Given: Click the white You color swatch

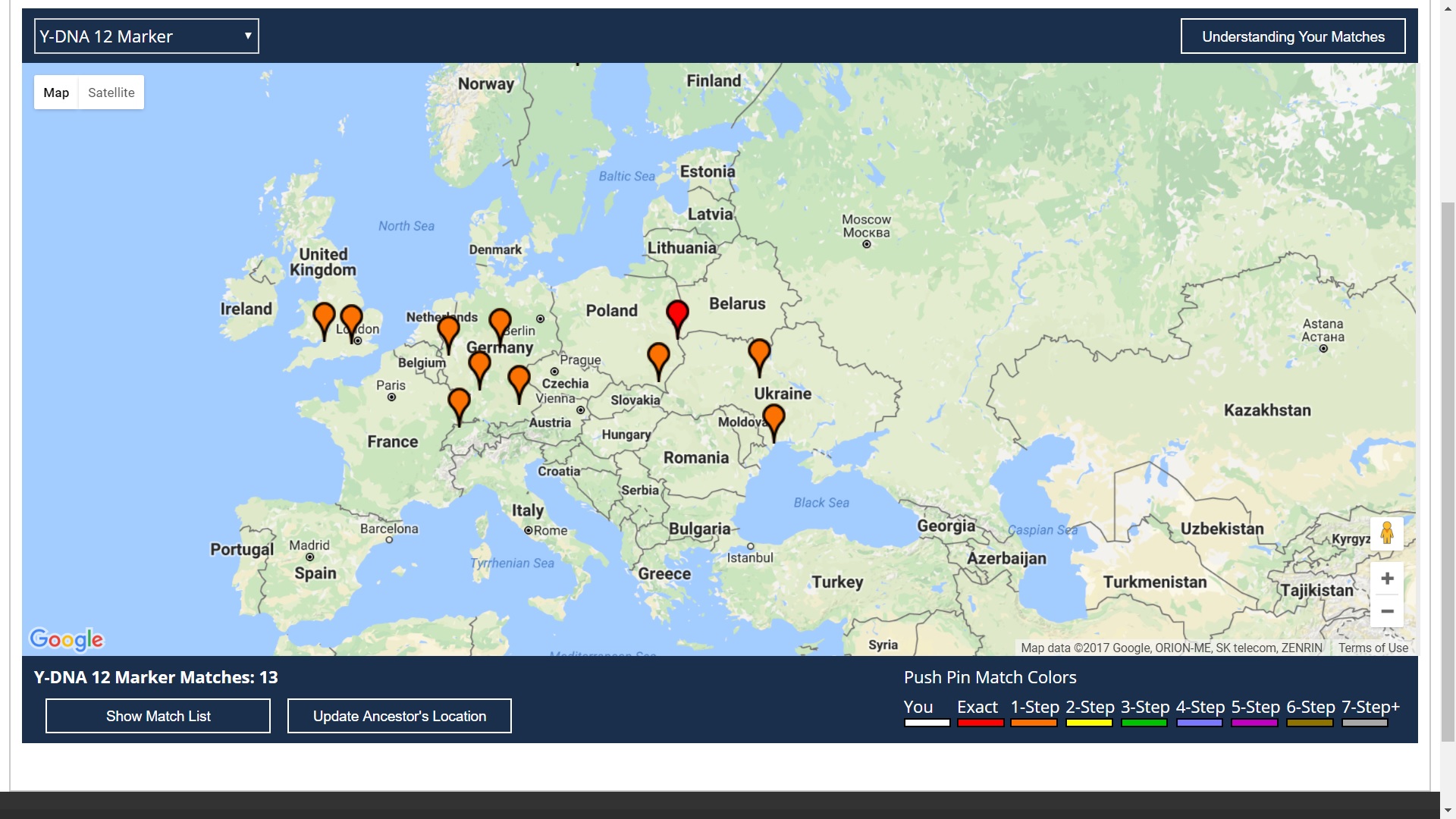Looking at the screenshot, I should click(927, 723).
